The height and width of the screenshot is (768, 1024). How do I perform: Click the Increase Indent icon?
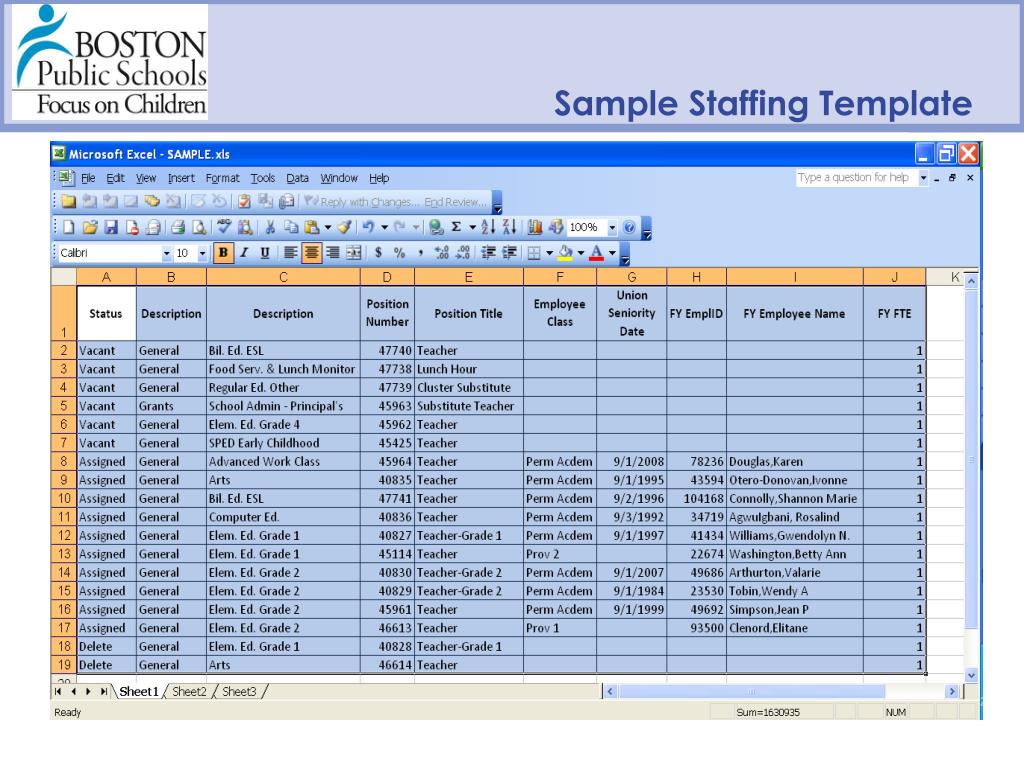click(509, 253)
